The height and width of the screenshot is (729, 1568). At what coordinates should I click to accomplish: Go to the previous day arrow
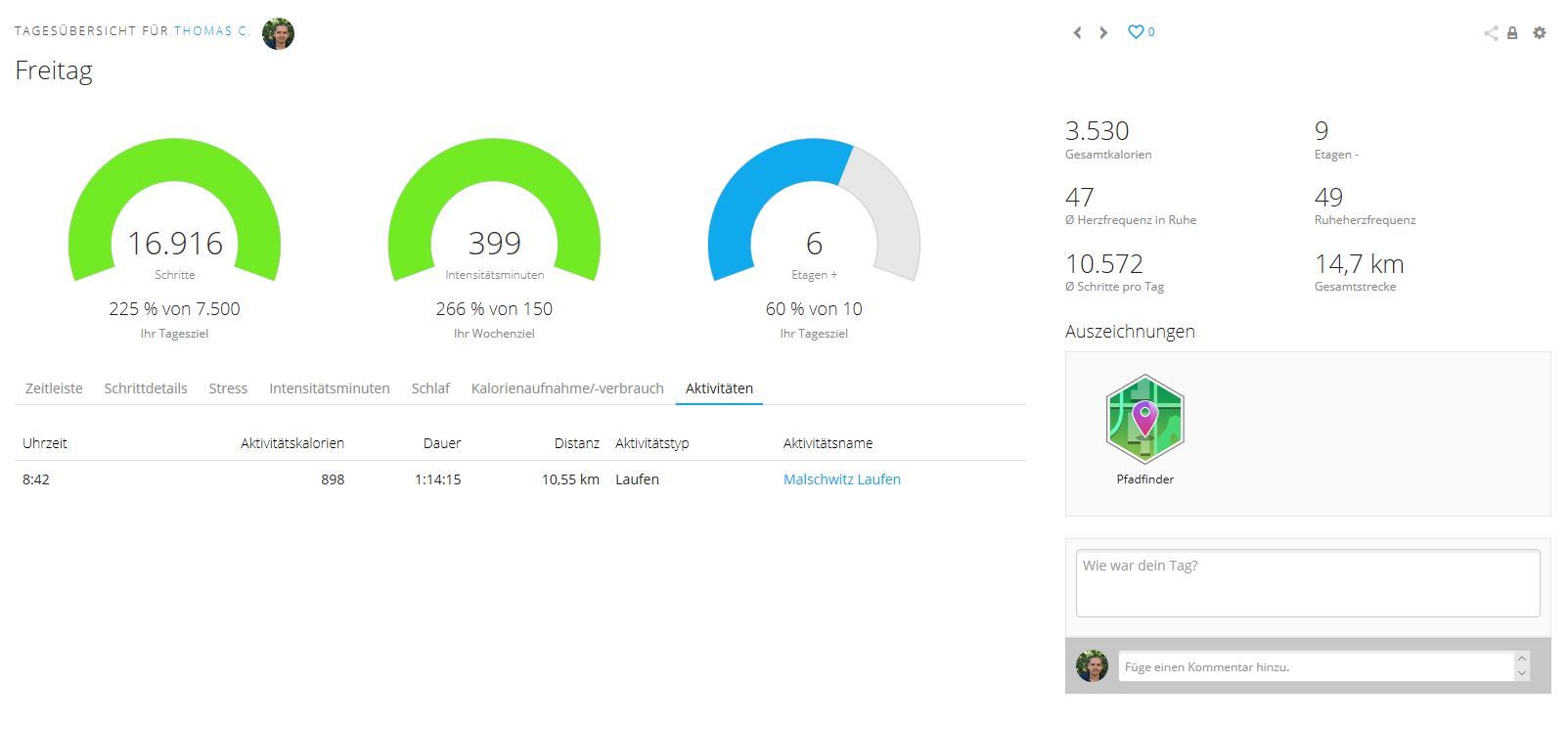pyautogui.click(x=1077, y=32)
